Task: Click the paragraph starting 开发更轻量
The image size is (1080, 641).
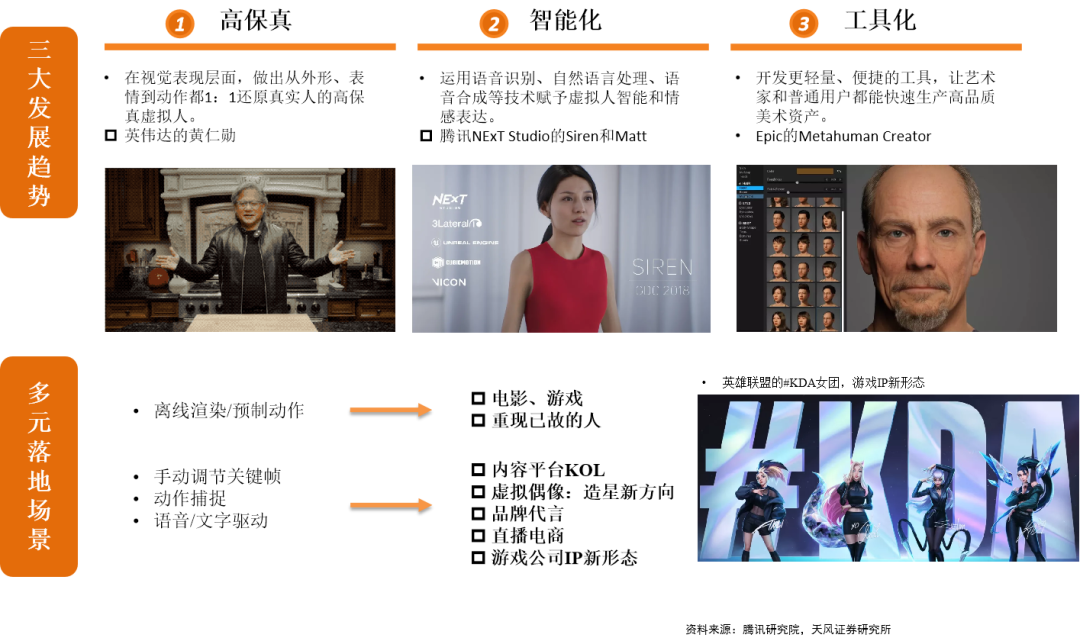Action: pyautogui.click(x=875, y=97)
